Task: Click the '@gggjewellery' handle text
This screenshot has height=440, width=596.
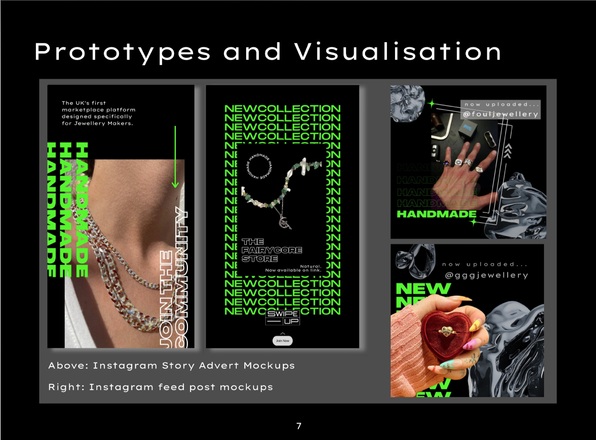Action: coord(487,275)
